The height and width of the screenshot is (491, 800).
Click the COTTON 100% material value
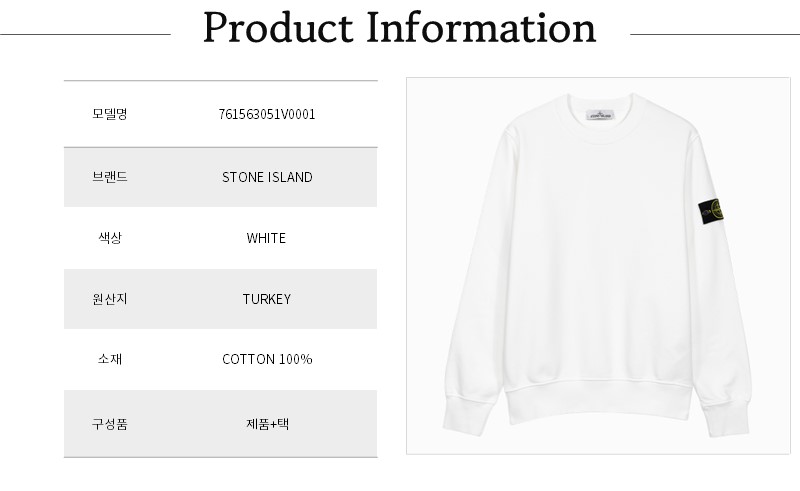(267, 359)
